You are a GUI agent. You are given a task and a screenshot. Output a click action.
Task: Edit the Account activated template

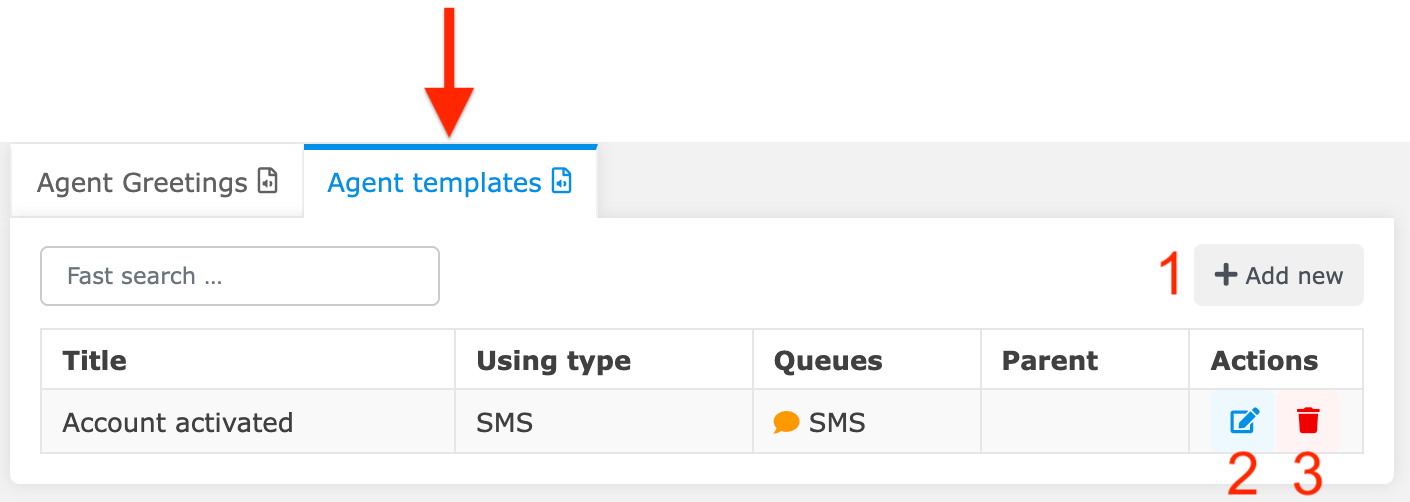1243,421
